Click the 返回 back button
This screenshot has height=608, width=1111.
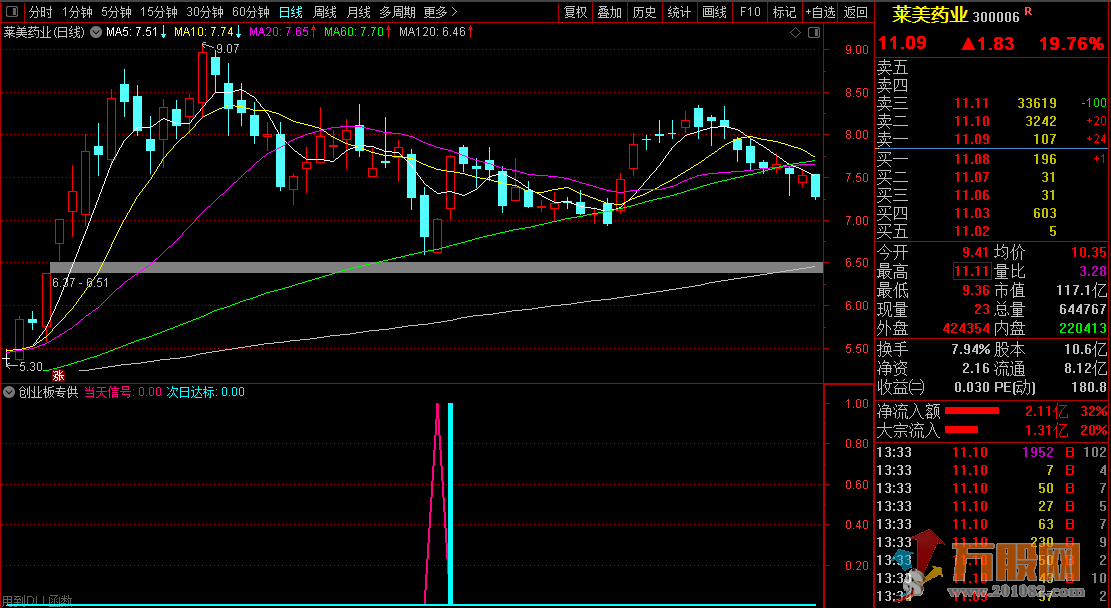pos(856,12)
